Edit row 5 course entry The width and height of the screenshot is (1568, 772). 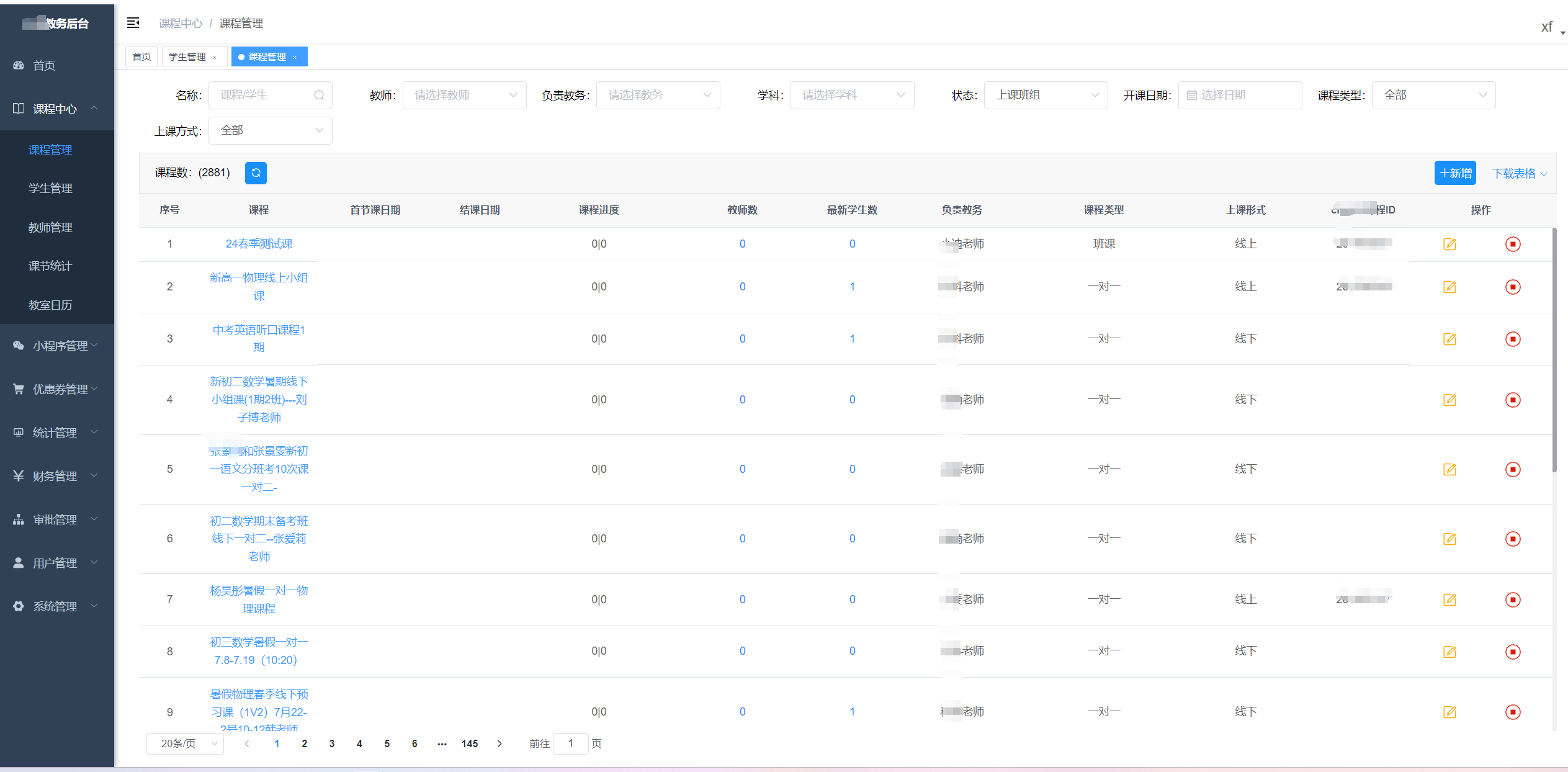[x=1449, y=469]
